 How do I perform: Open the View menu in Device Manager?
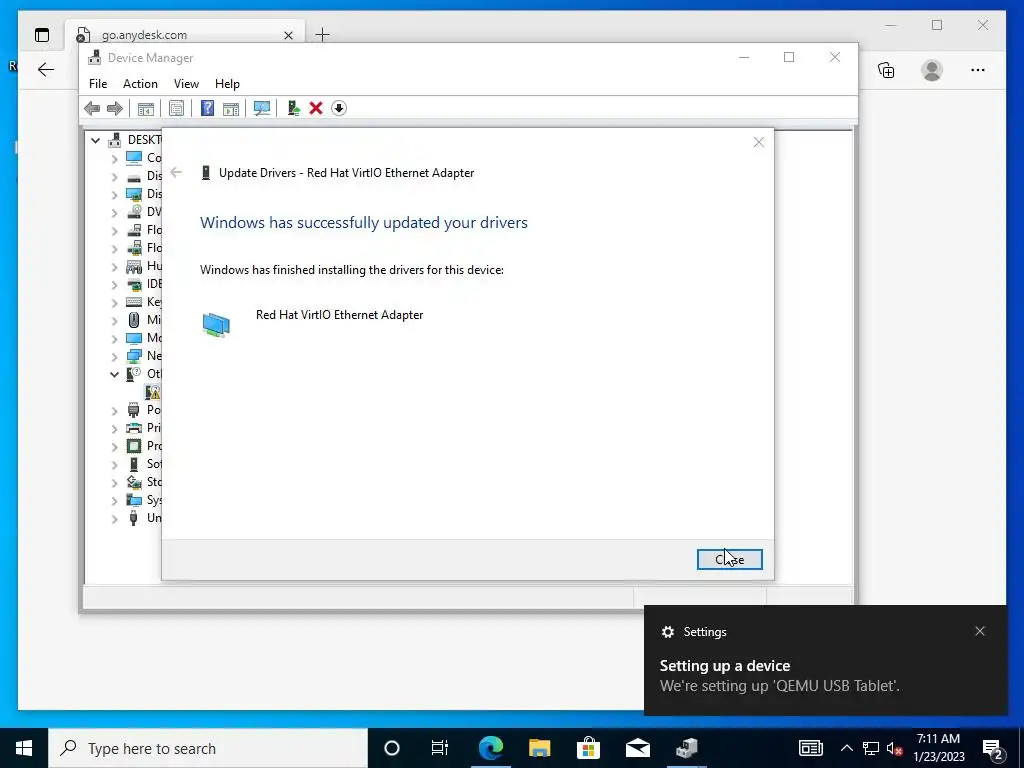(186, 84)
